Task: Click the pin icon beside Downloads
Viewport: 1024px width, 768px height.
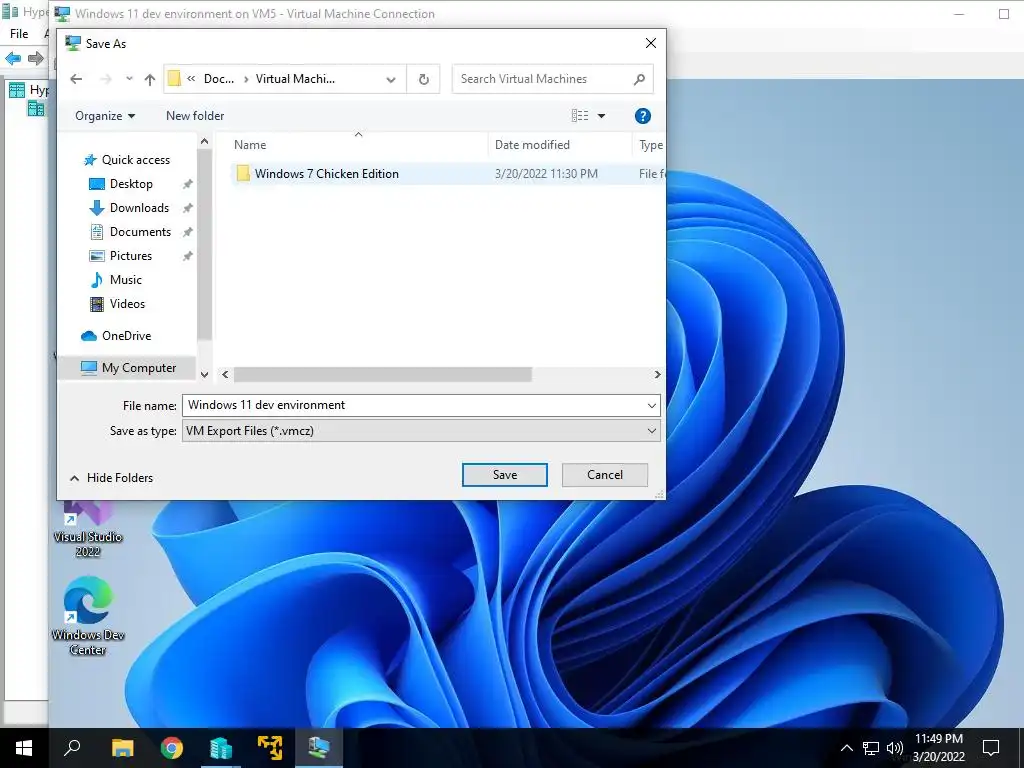Action: (x=187, y=208)
